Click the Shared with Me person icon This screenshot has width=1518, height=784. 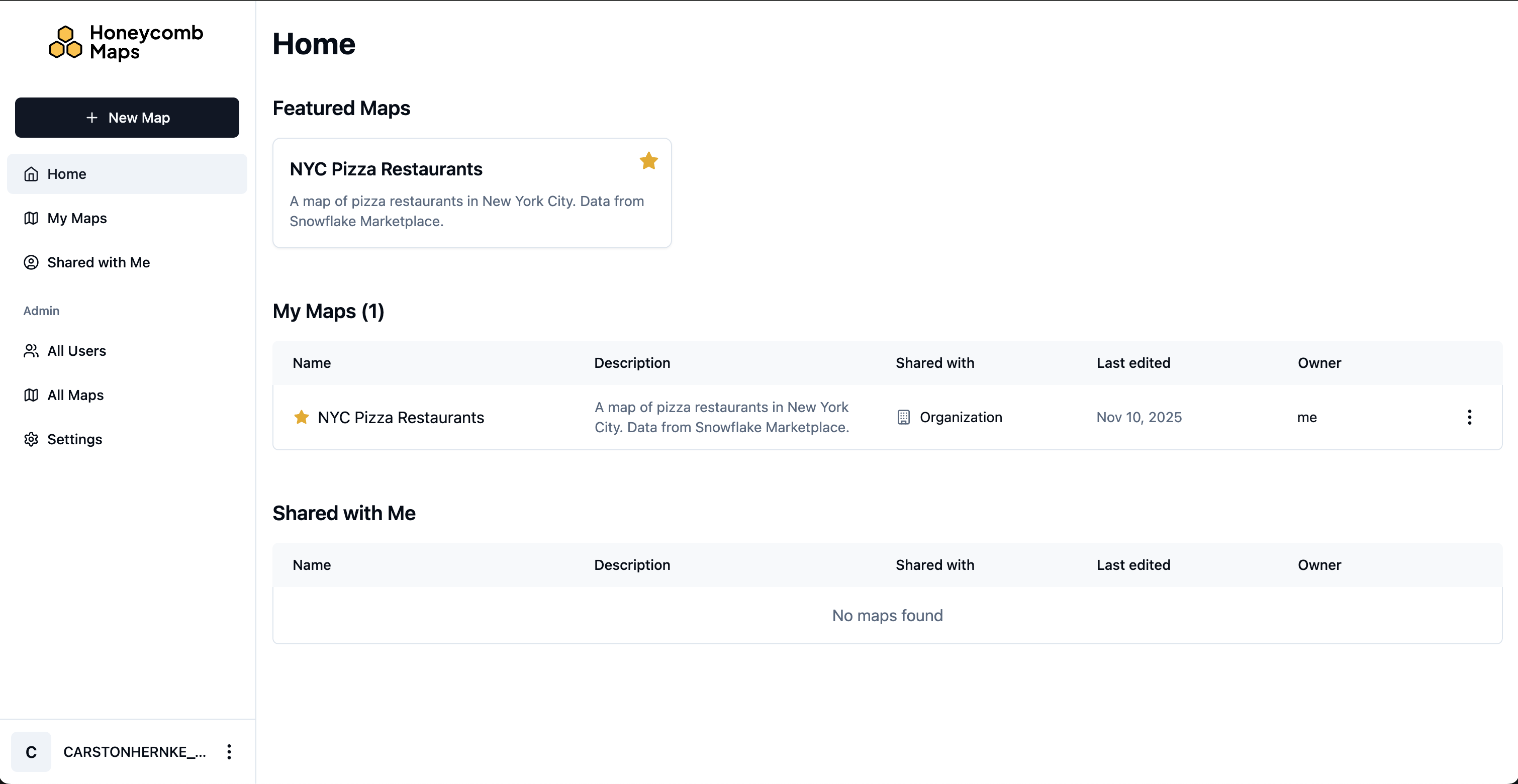point(31,262)
